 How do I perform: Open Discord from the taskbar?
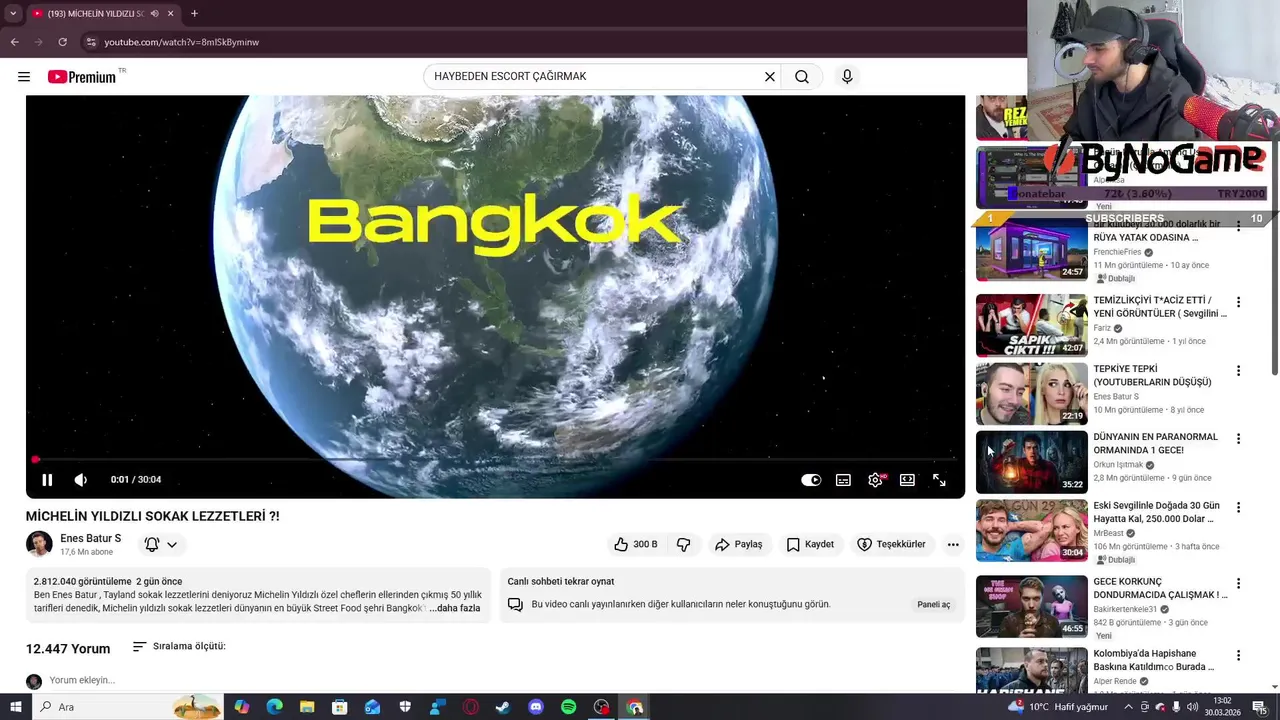pos(536,707)
